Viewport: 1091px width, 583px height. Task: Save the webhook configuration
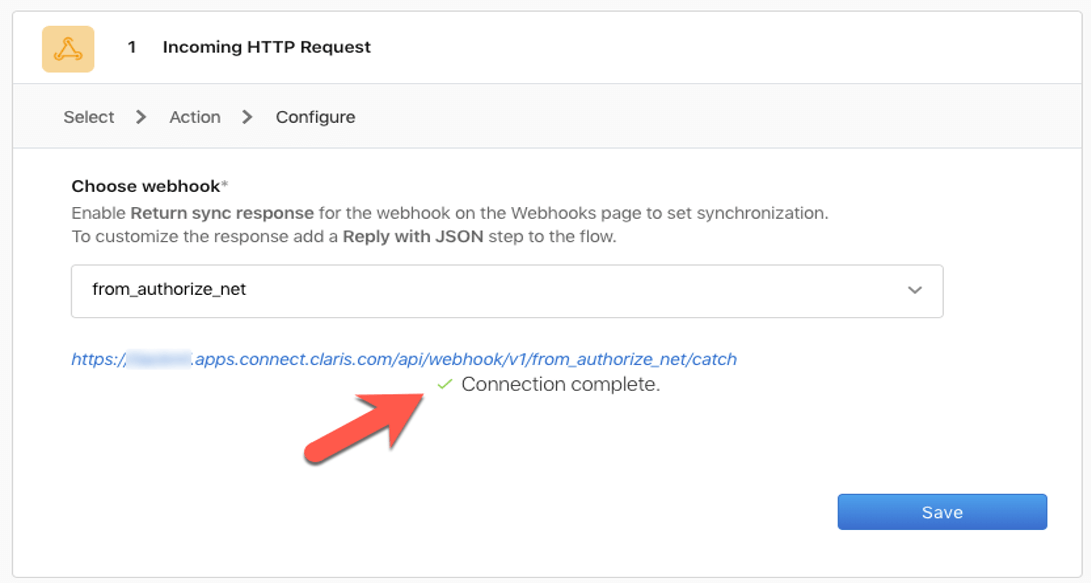[942, 512]
